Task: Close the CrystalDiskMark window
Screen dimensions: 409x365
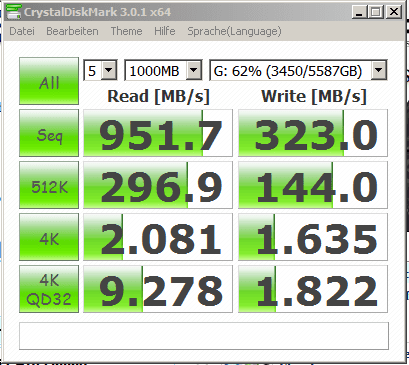Action: (394, 12)
